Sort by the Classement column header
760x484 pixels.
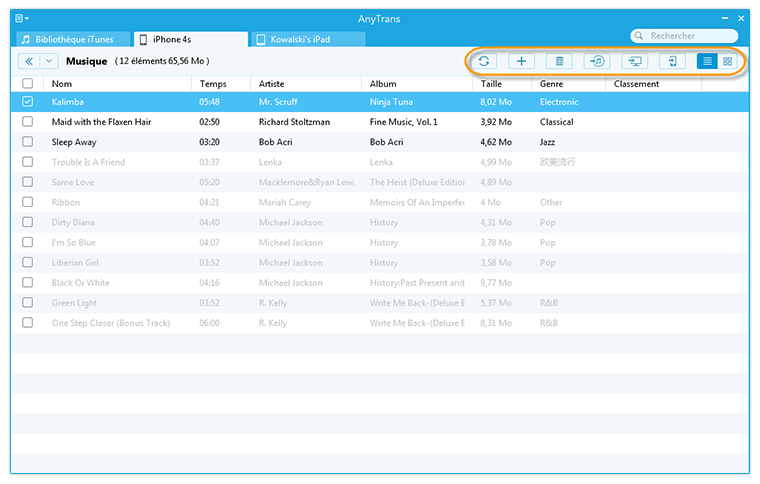pyautogui.click(x=654, y=84)
